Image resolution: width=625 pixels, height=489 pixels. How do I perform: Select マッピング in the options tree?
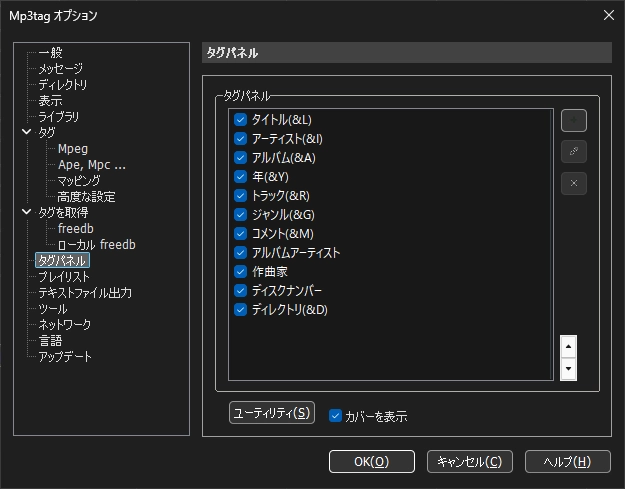pyautogui.click(x=79, y=181)
